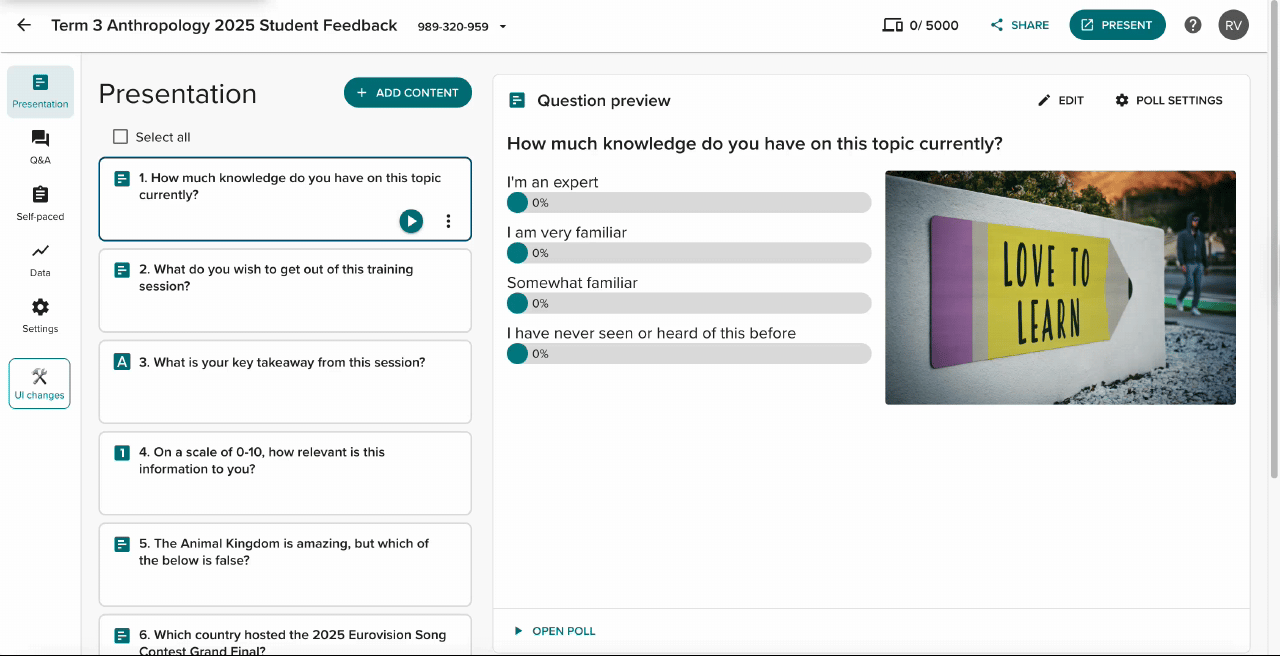Click the SHARE button
This screenshot has width=1280, height=656.
1020,25
